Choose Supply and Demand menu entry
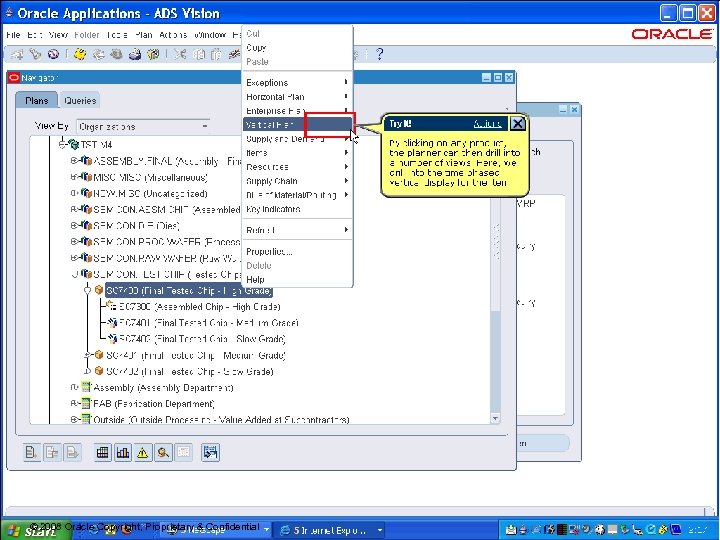720x540 pixels. 297,139
